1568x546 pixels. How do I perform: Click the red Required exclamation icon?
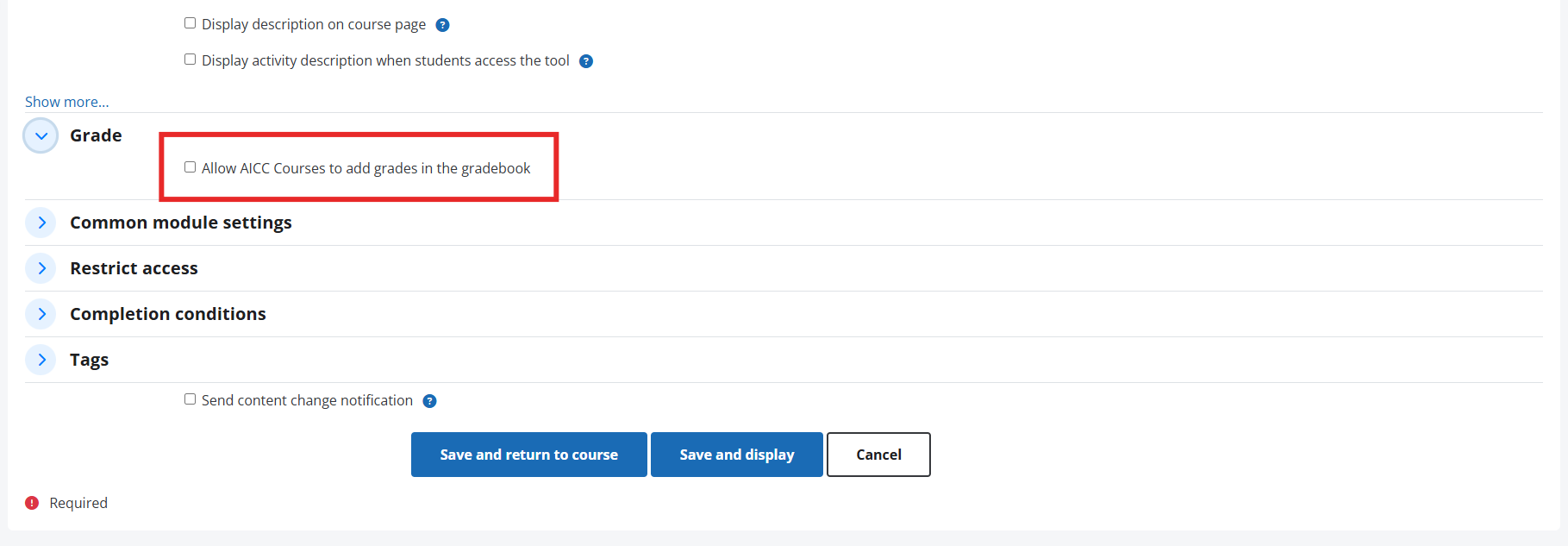coord(32,503)
